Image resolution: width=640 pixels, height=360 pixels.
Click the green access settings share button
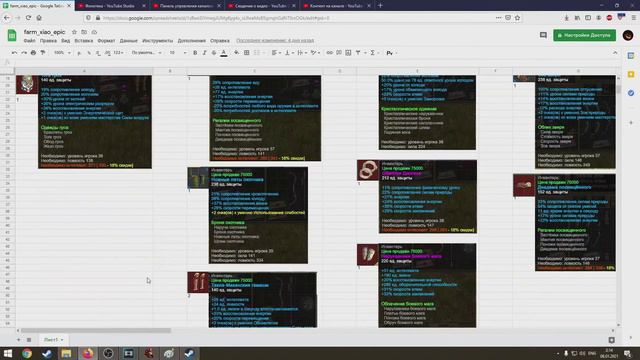click(584, 35)
